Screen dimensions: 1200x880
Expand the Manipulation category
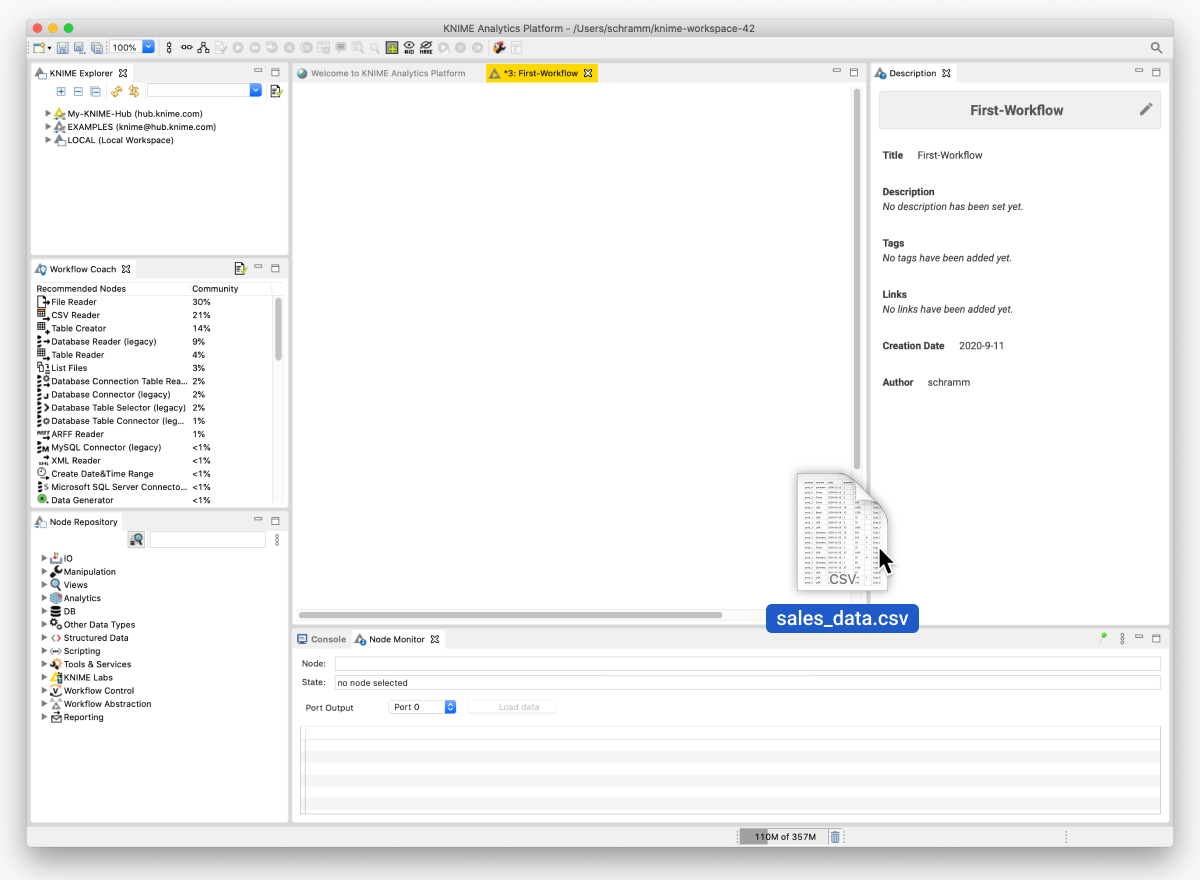pos(44,571)
